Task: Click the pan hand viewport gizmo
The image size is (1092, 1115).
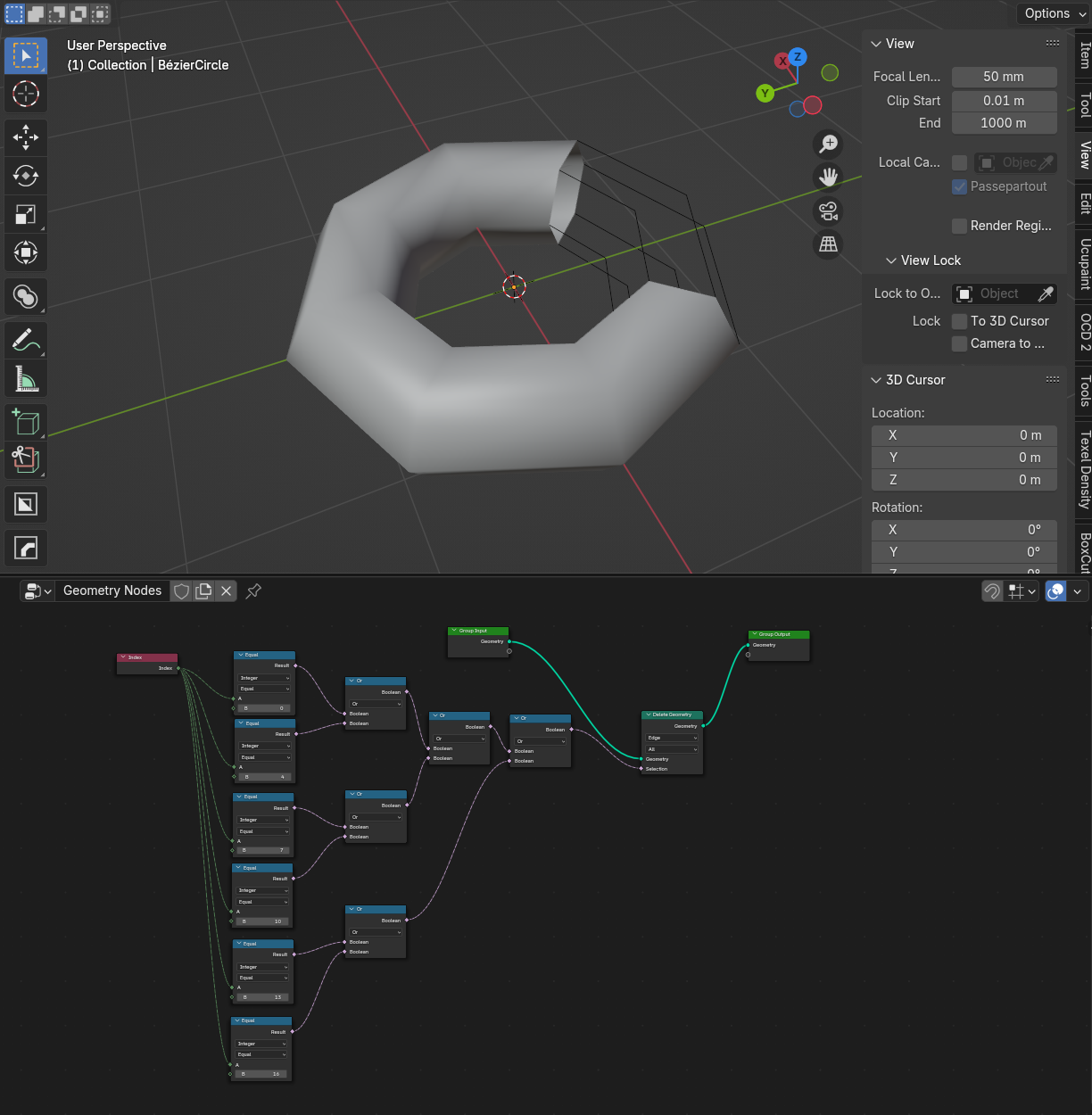Action: click(829, 177)
